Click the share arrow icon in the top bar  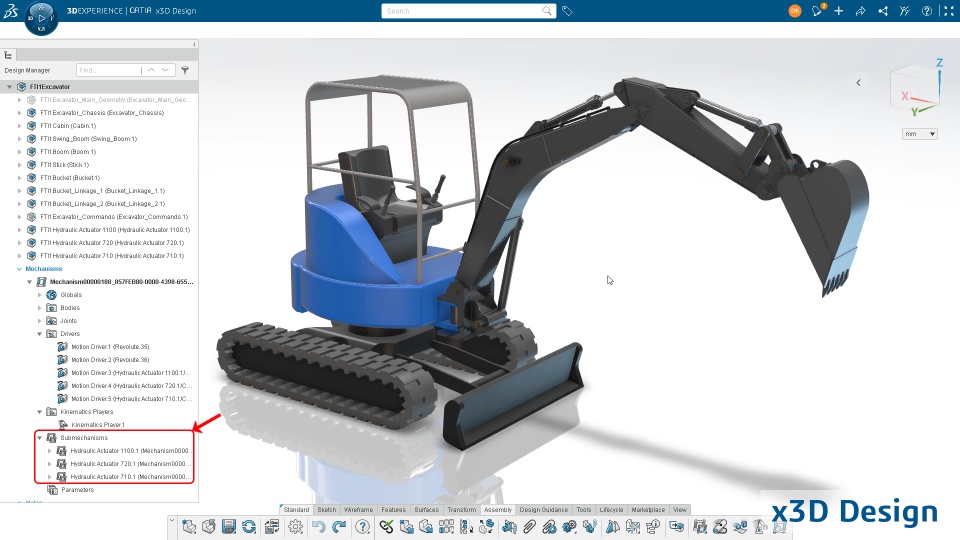(x=860, y=11)
